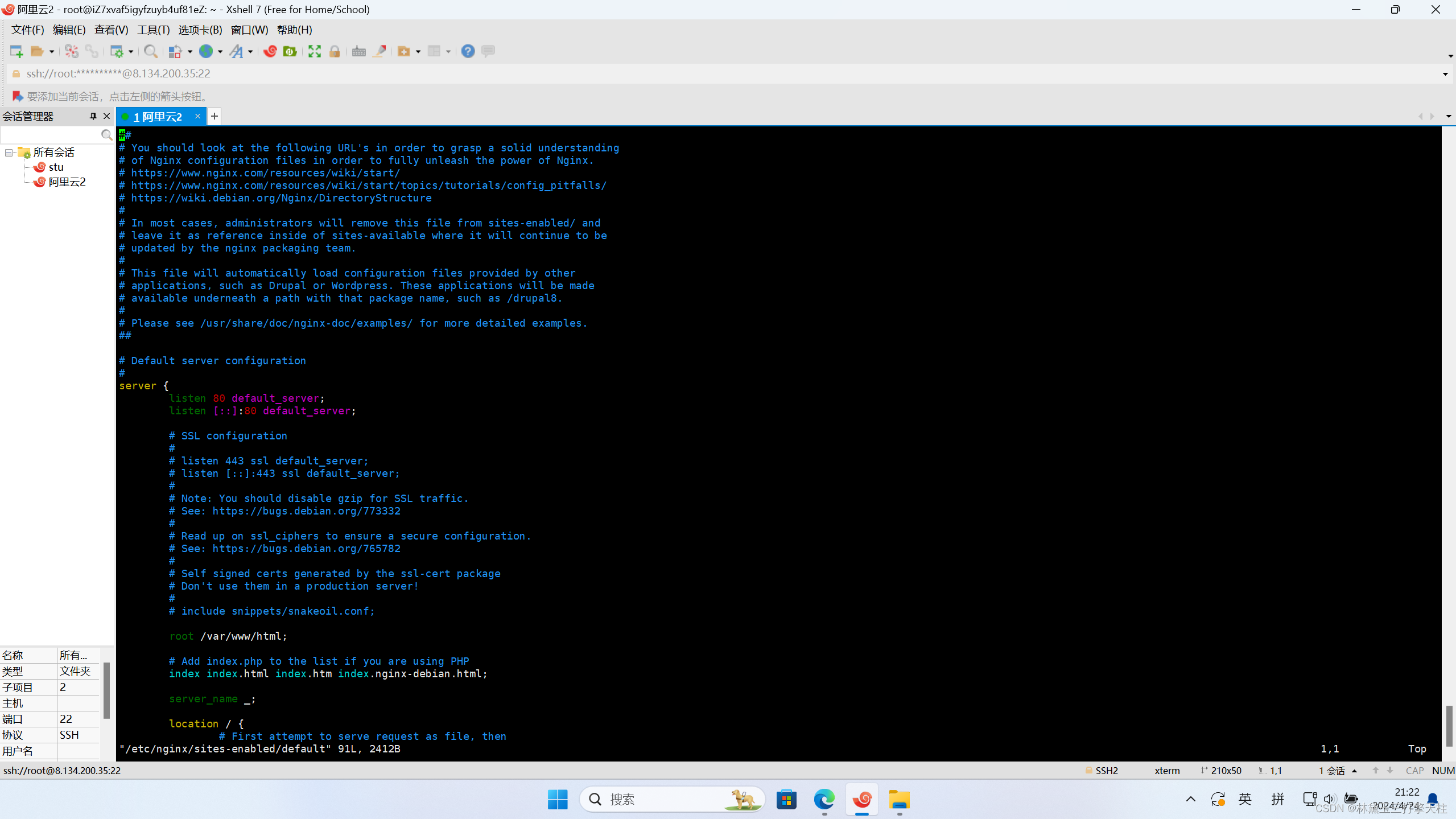The image size is (1456, 819).
Task: Toggle CAP indicator in status bar
Action: tap(1414, 770)
